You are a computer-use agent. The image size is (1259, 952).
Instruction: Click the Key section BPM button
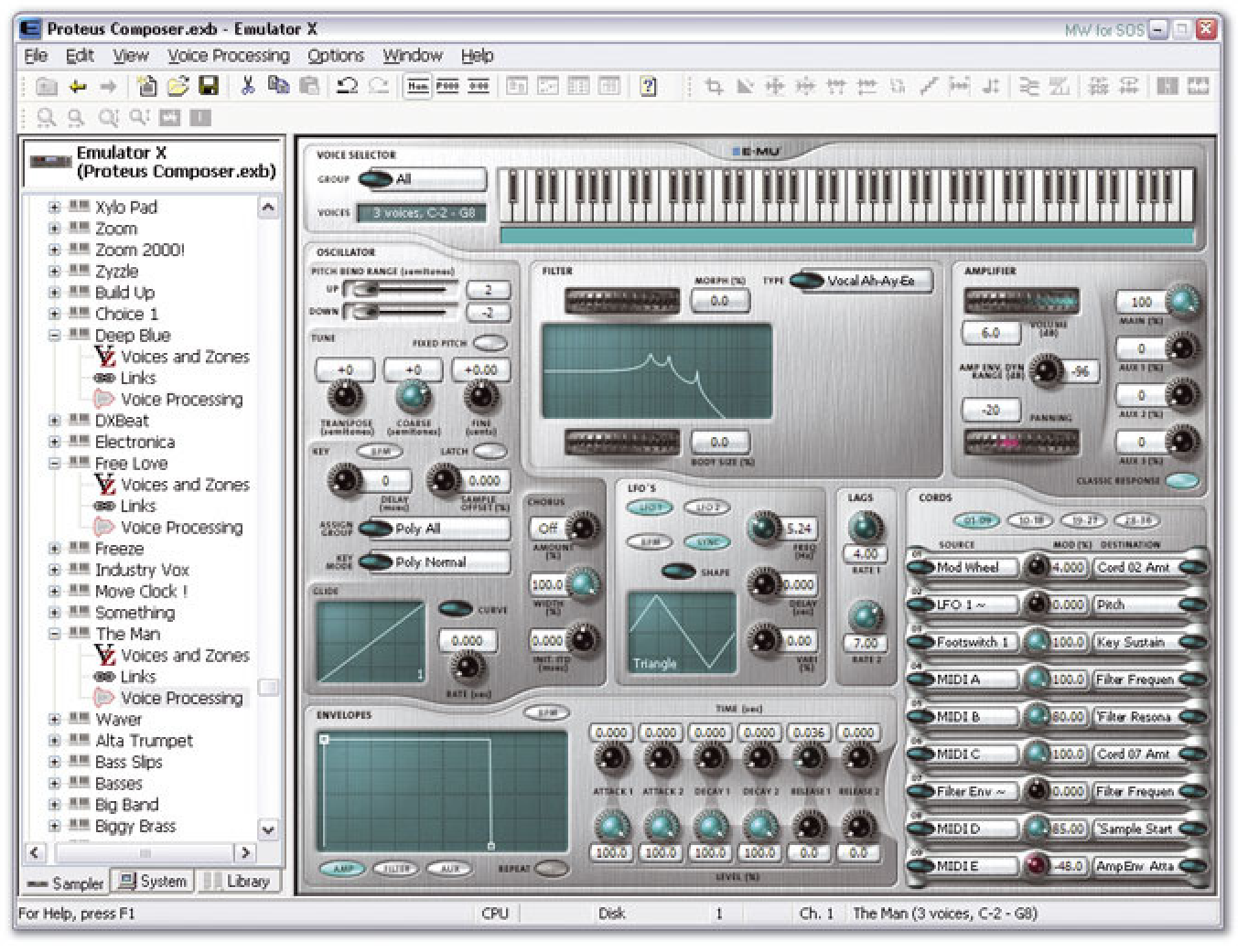379,451
